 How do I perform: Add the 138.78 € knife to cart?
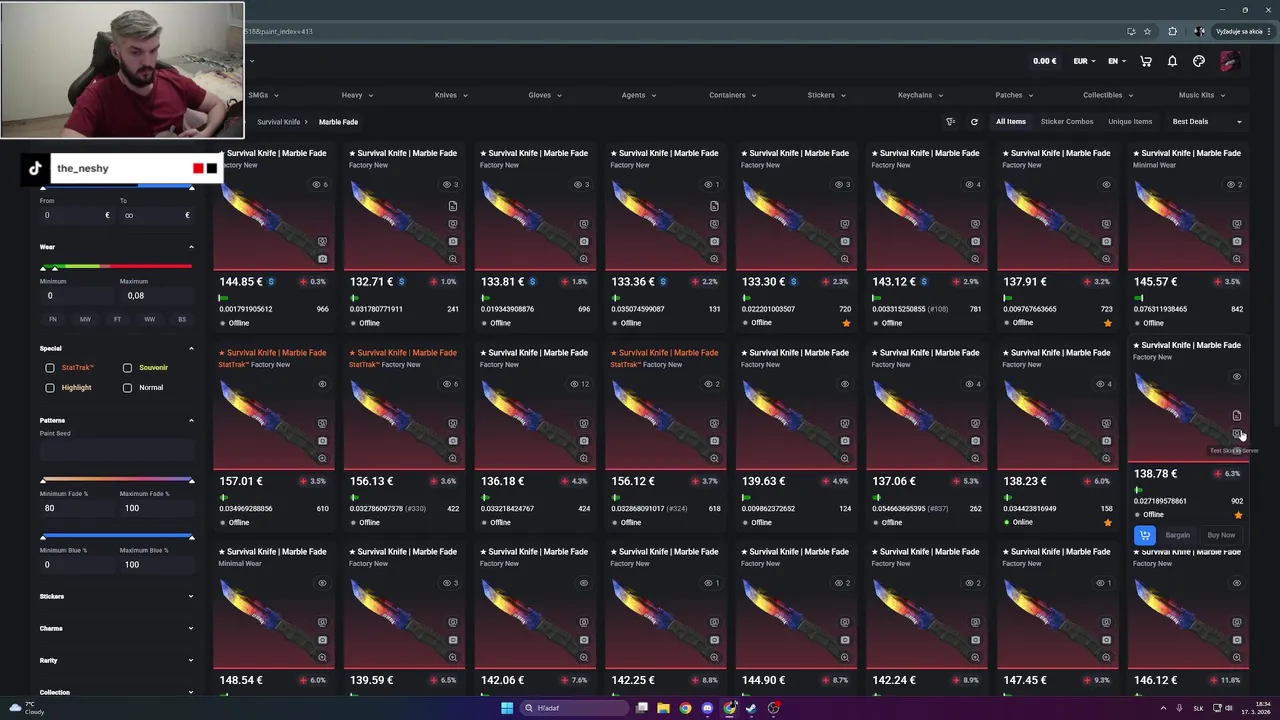pyautogui.click(x=1145, y=535)
